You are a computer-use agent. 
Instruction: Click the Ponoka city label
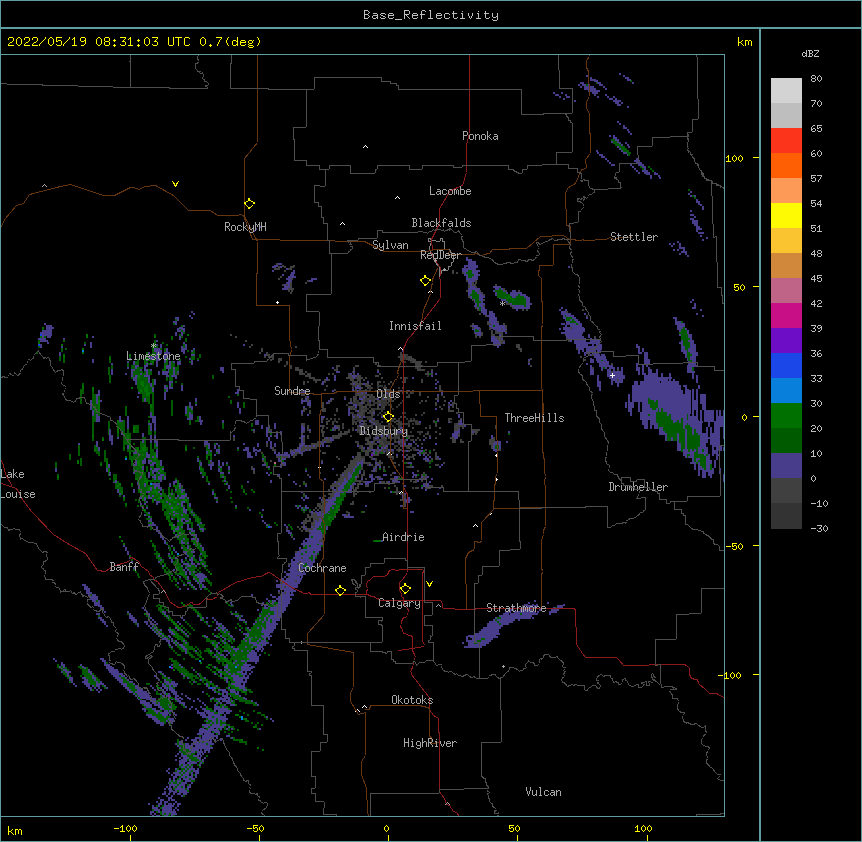click(x=480, y=136)
